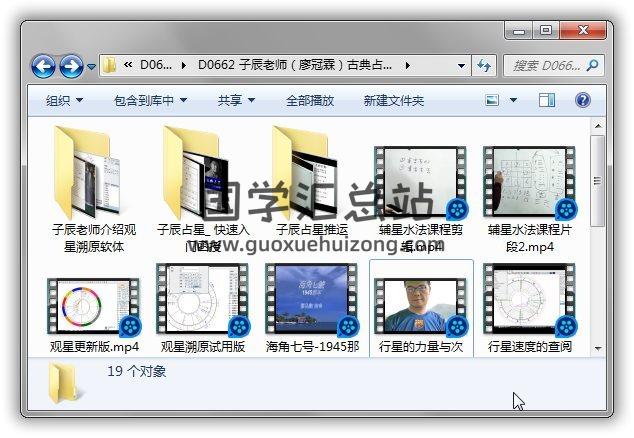The width and height of the screenshot is (634, 438).
Task: Open the 共享 menu
Action: (237, 100)
